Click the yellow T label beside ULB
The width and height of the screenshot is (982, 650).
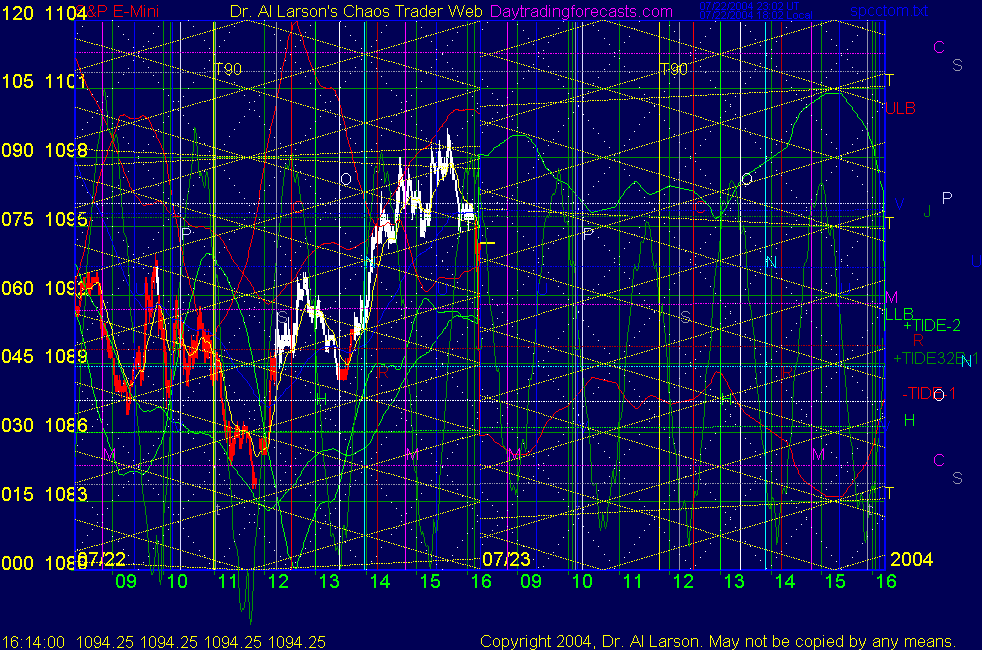(x=889, y=81)
